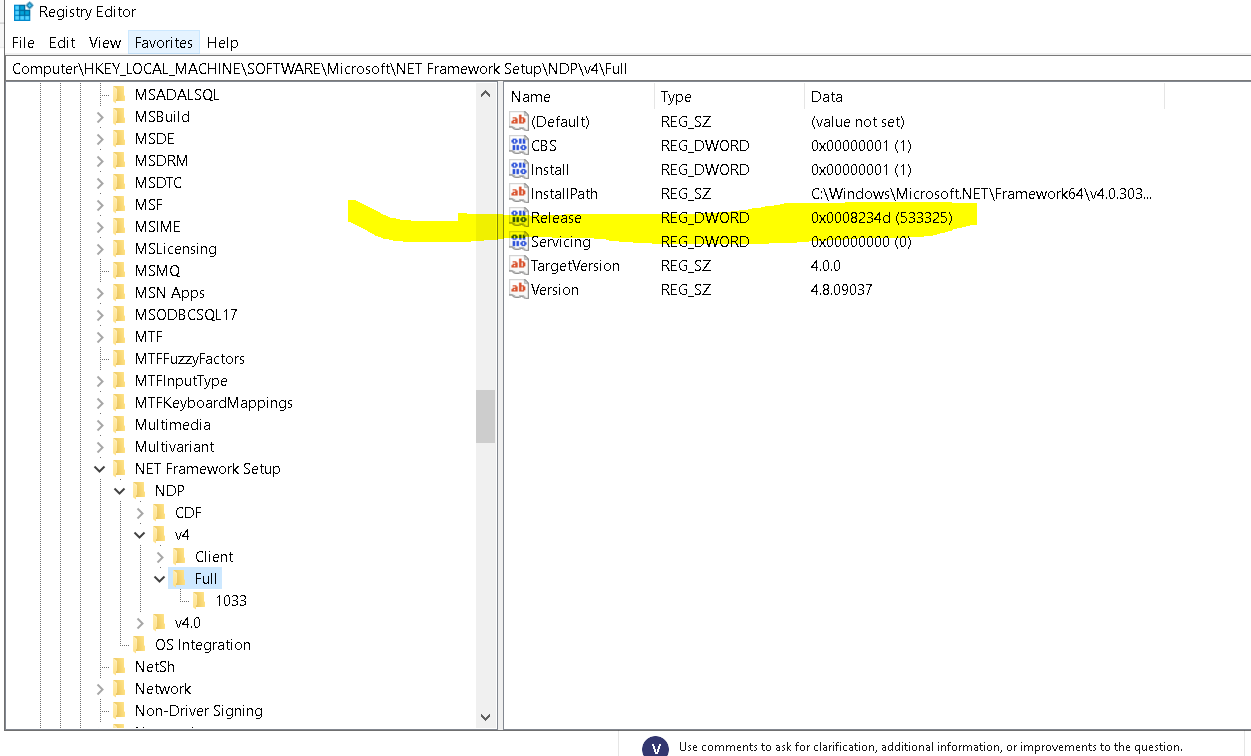Expand the MSBuild key
1251x756 pixels.
[100, 116]
